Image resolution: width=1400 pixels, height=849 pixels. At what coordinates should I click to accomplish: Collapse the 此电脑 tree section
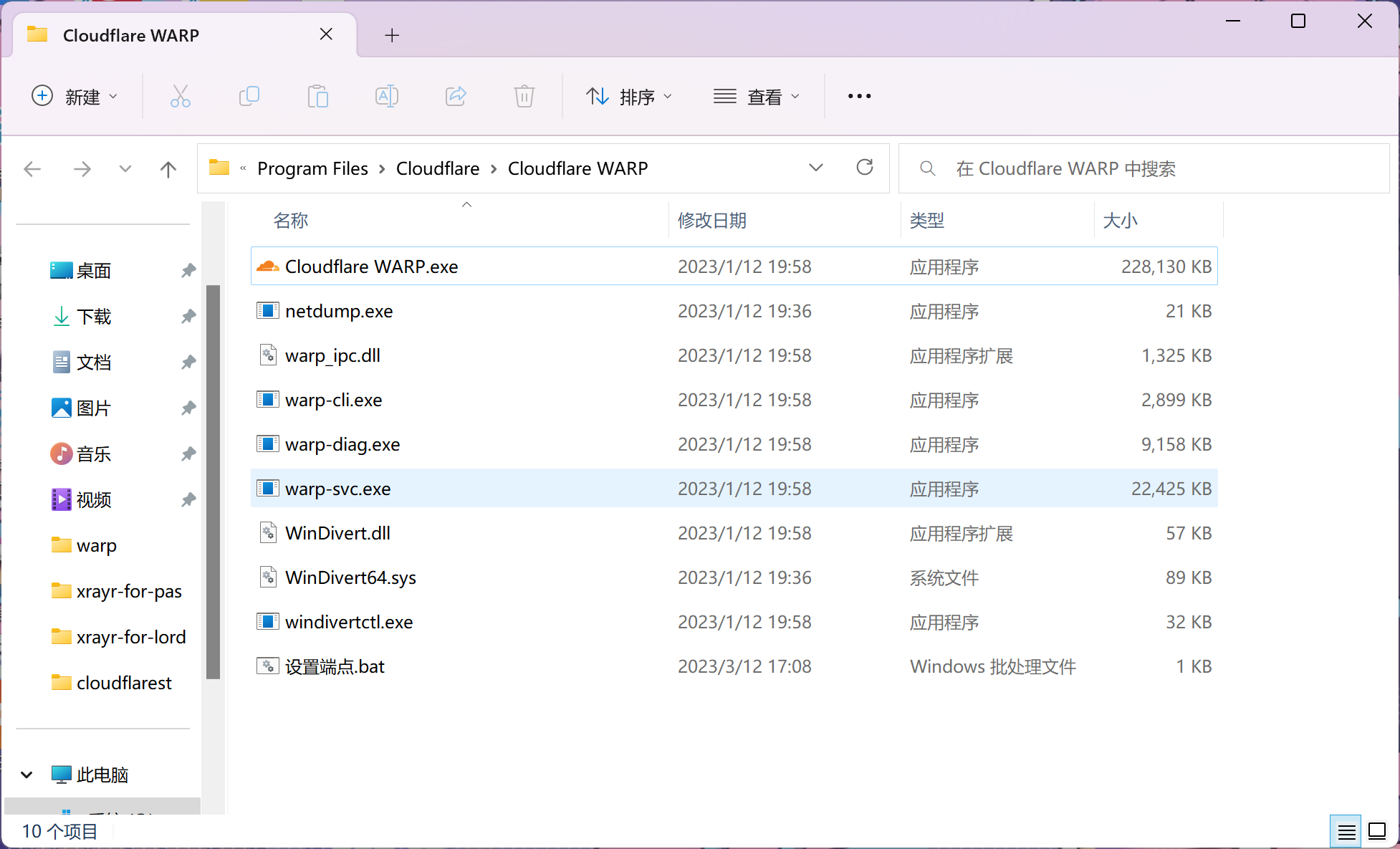(27, 774)
